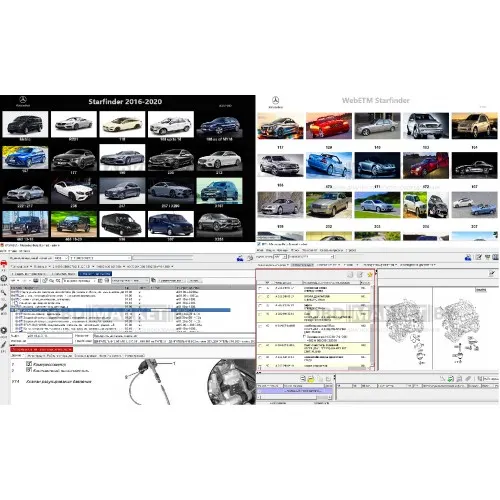
Task: Open the first menu in EPC menu bar
Action: pos(260,250)
